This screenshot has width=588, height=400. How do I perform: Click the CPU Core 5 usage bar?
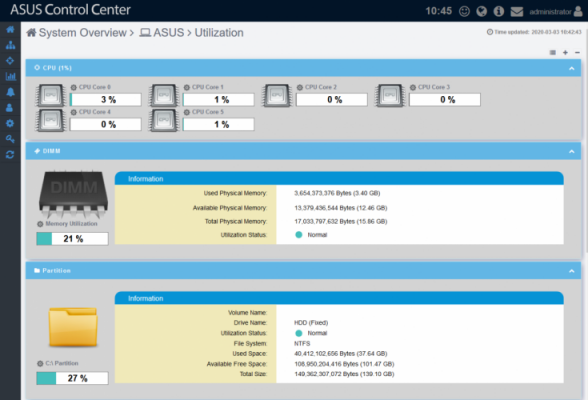(x=219, y=124)
